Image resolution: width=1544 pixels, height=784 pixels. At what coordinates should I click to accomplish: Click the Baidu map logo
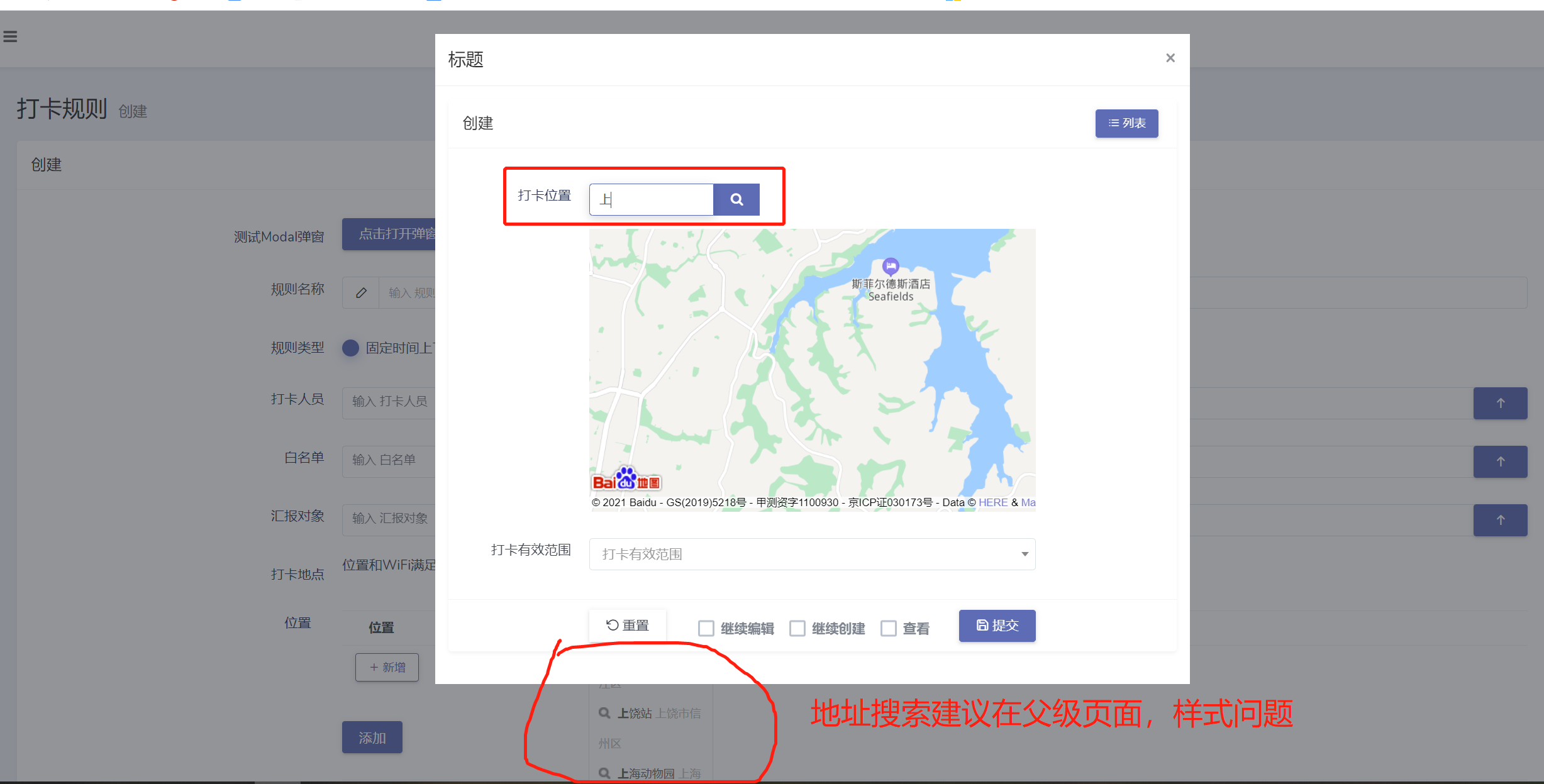click(x=626, y=480)
